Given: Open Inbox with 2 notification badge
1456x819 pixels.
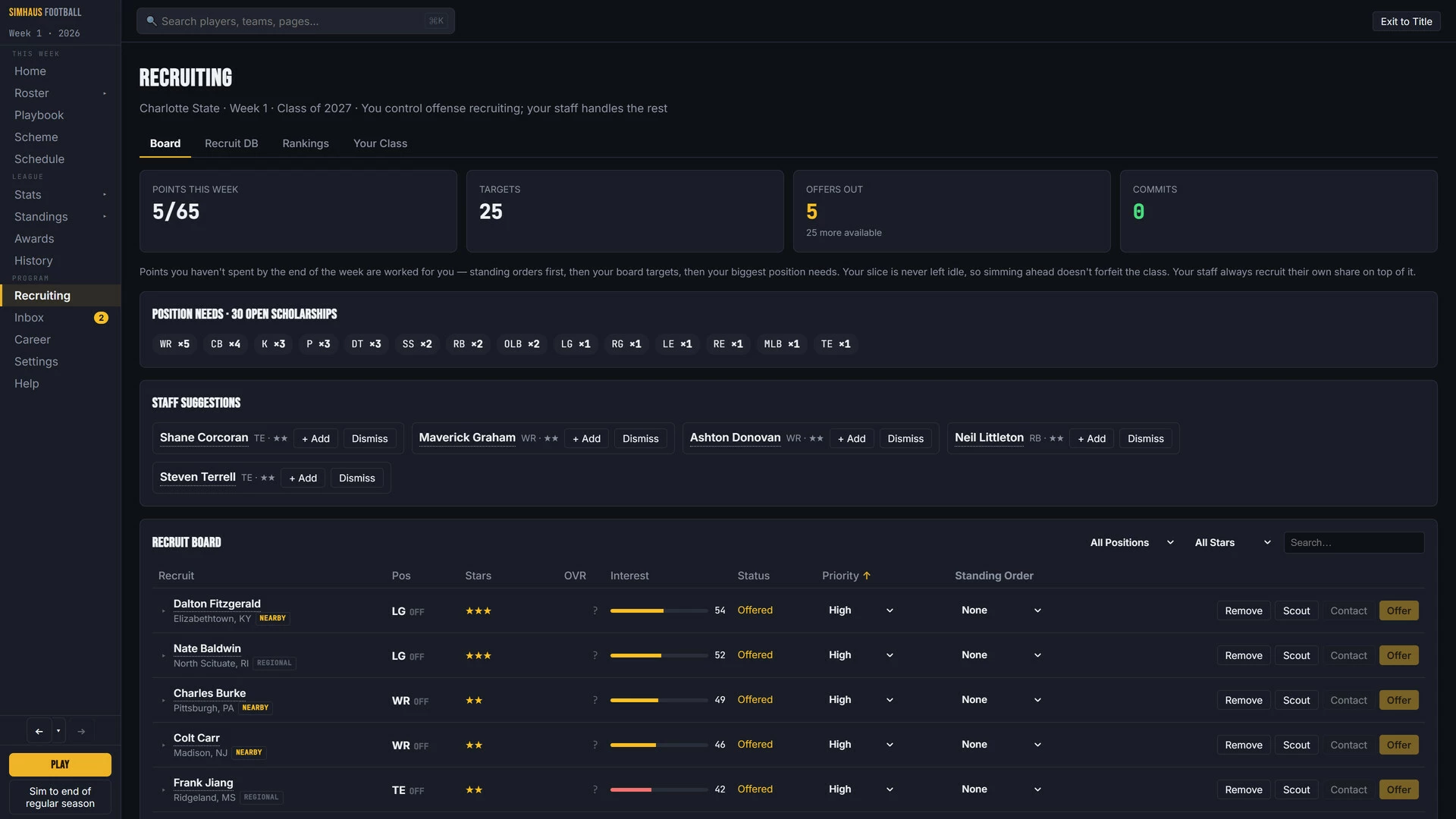Looking at the screenshot, I should coord(61,318).
